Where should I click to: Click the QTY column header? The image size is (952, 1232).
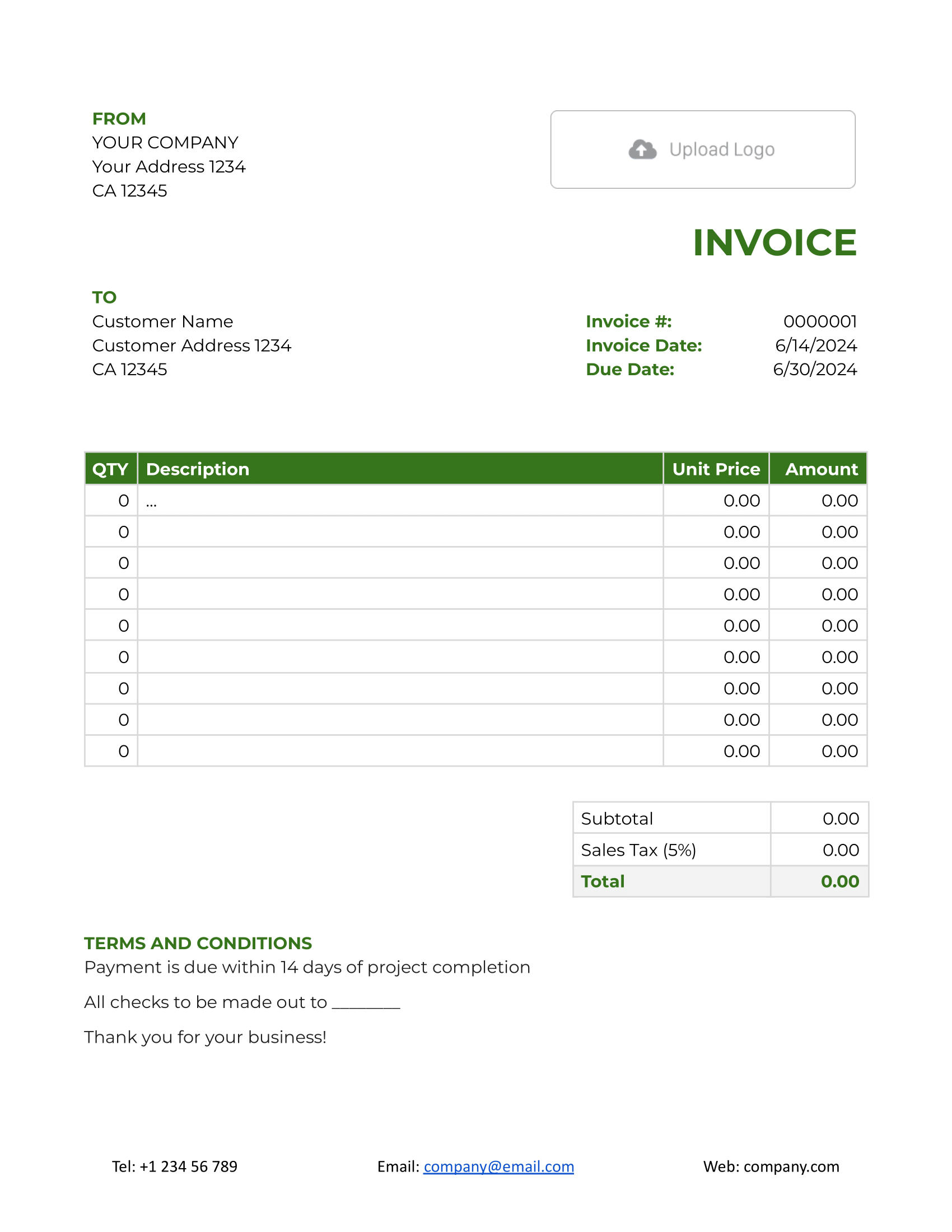[x=110, y=469]
